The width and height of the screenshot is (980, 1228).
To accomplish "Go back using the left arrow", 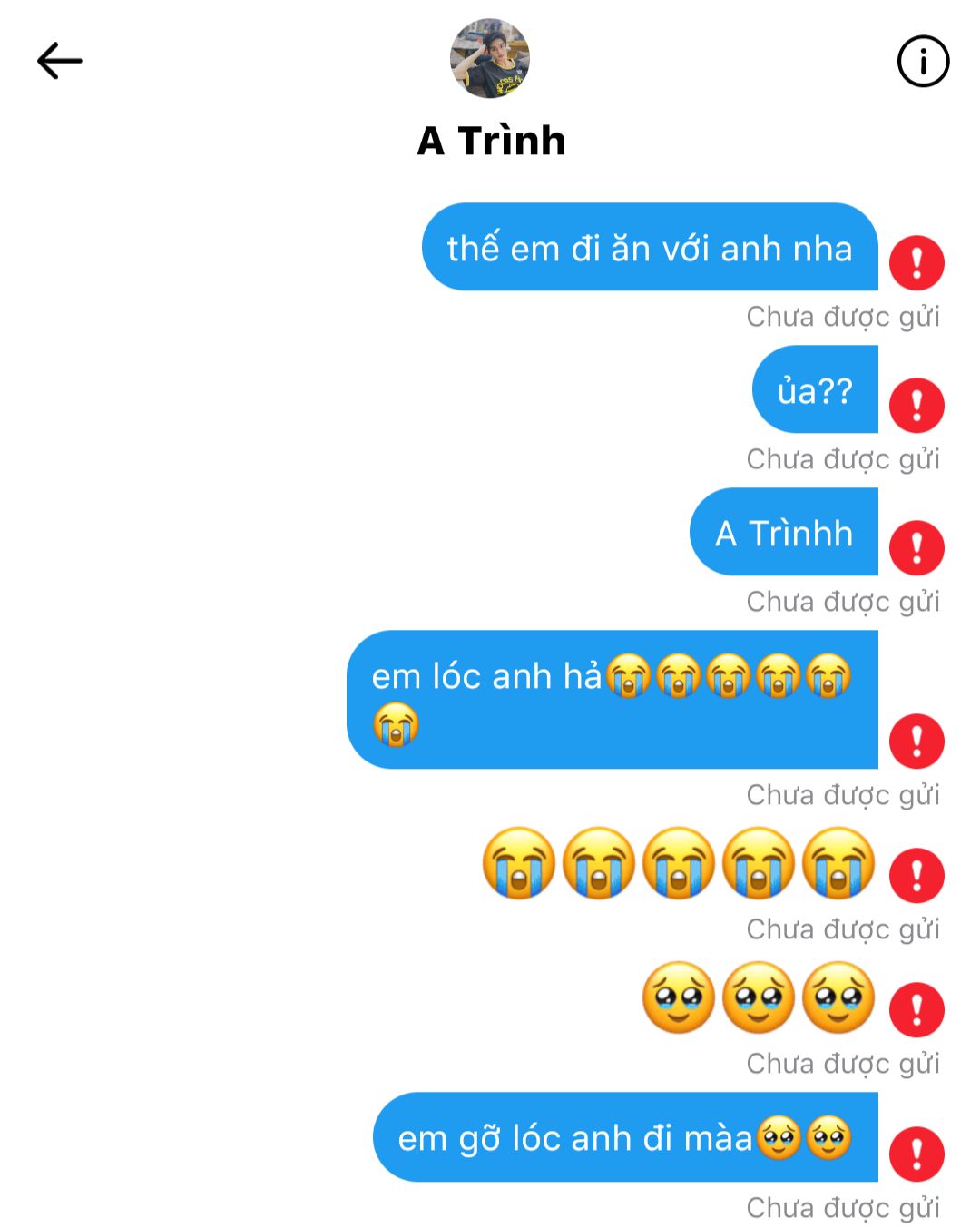I will pyautogui.click(x=60, y=61).
